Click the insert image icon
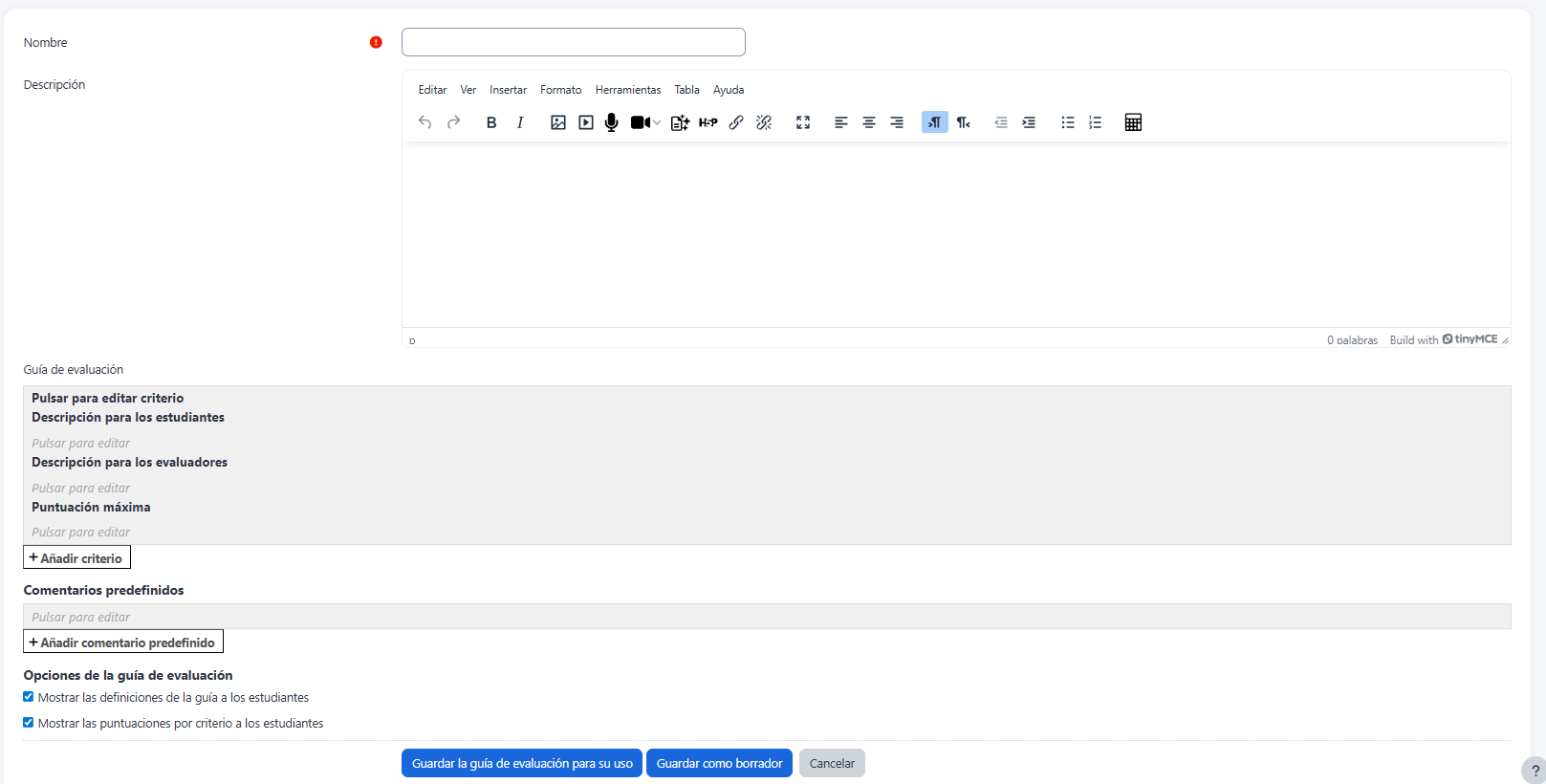Screen dimensions: 1546x784 coord(558,122)
